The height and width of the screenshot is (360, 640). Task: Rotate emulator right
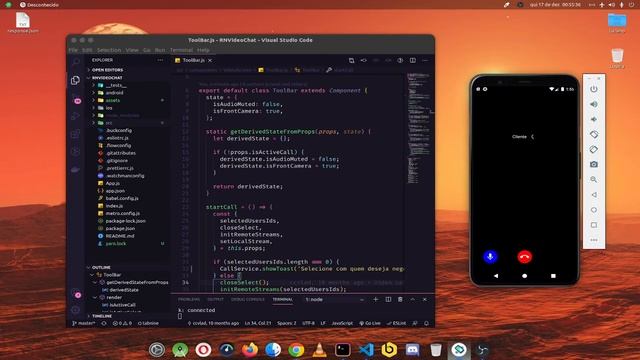pos(594,149)
